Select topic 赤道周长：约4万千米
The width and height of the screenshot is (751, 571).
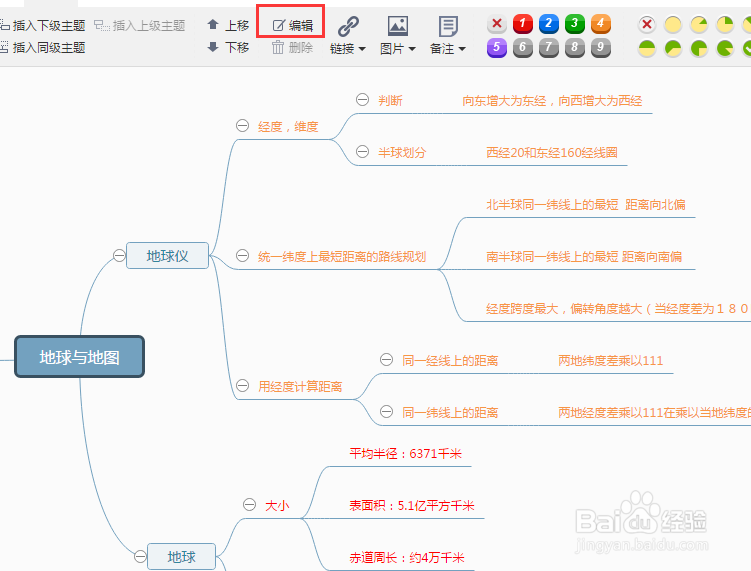click(x=407, y=558)
